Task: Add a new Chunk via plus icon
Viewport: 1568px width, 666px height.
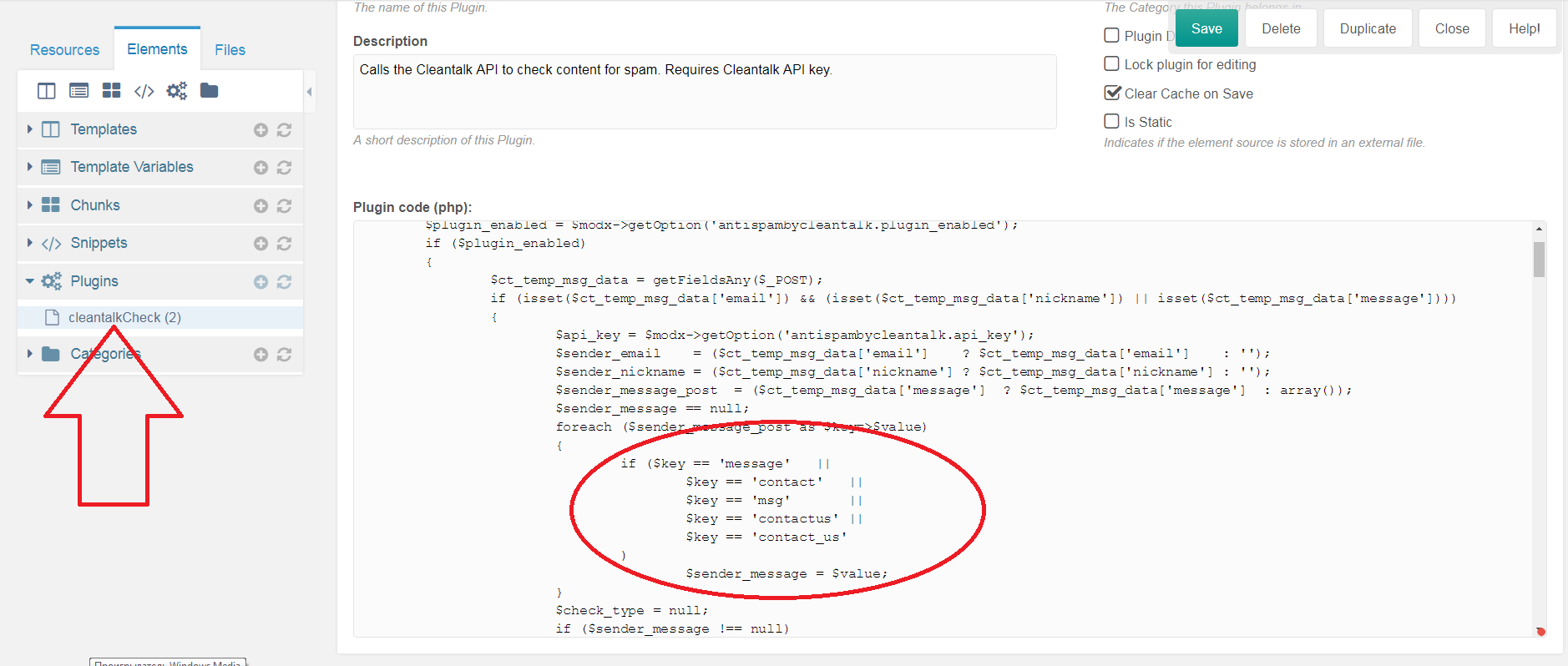Action: [x=260, y=206]
